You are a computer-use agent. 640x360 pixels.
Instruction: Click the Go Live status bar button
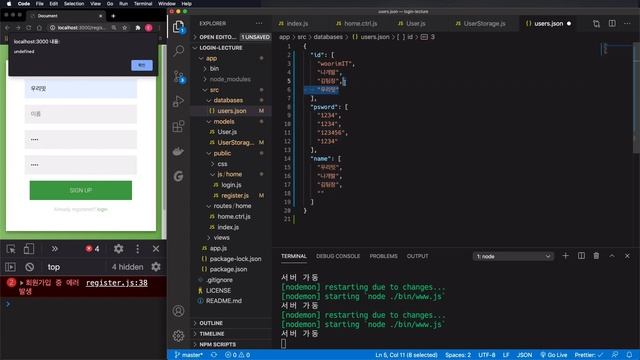pos(553,355)
